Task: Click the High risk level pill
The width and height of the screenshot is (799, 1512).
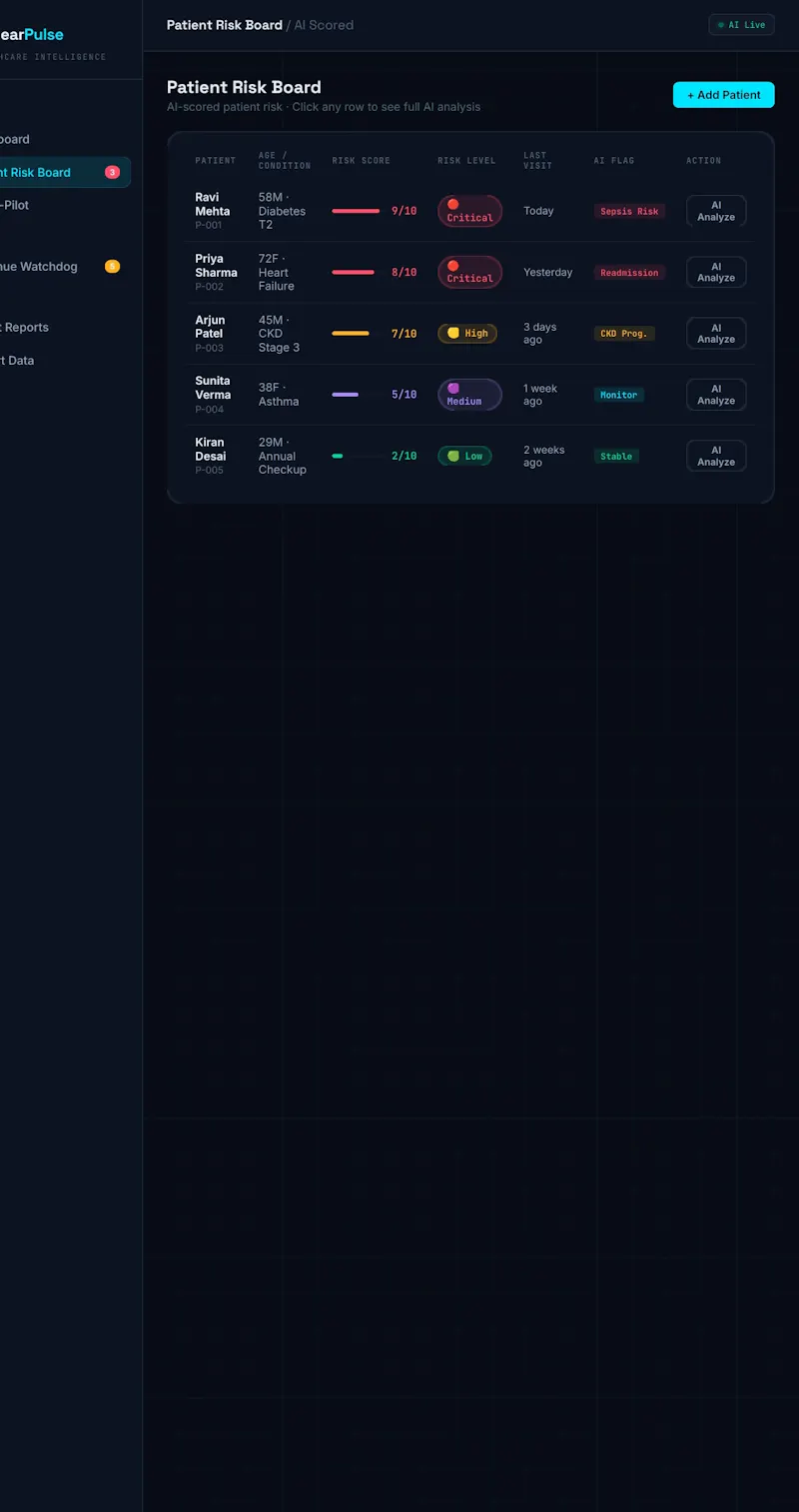Action: pos(467,333)
